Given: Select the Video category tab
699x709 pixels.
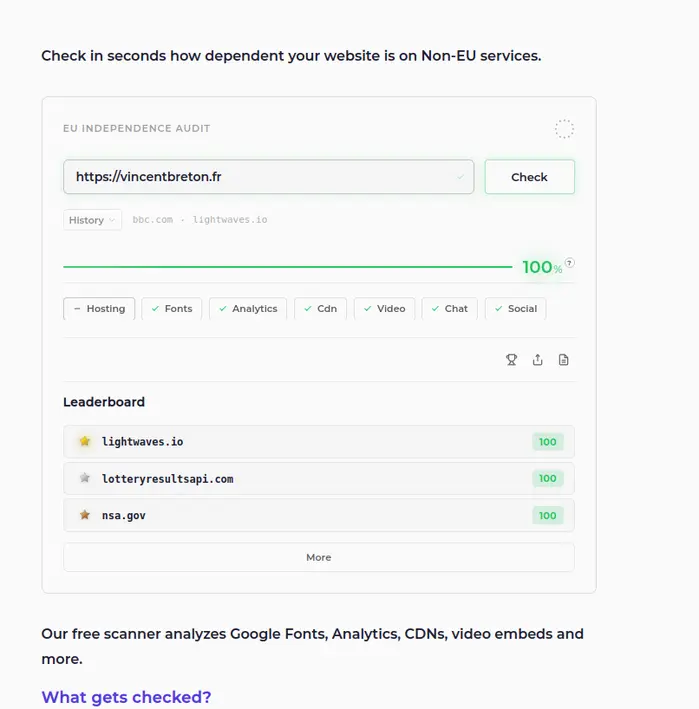Looking at the screenshot, I should click(384, 309).
